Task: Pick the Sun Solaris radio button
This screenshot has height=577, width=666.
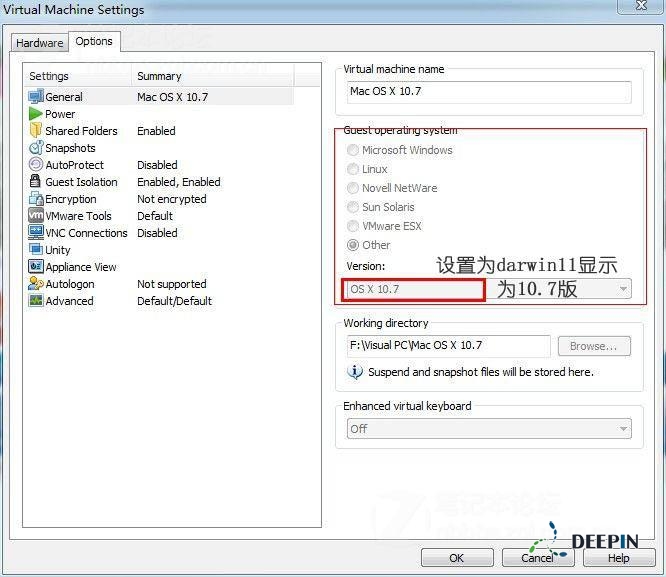Action: click(353, 207)
